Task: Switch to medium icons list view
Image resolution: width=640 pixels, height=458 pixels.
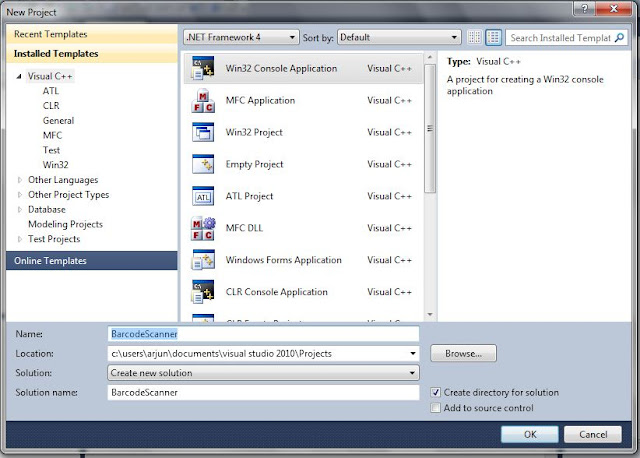Action: (x=493, y=38)
